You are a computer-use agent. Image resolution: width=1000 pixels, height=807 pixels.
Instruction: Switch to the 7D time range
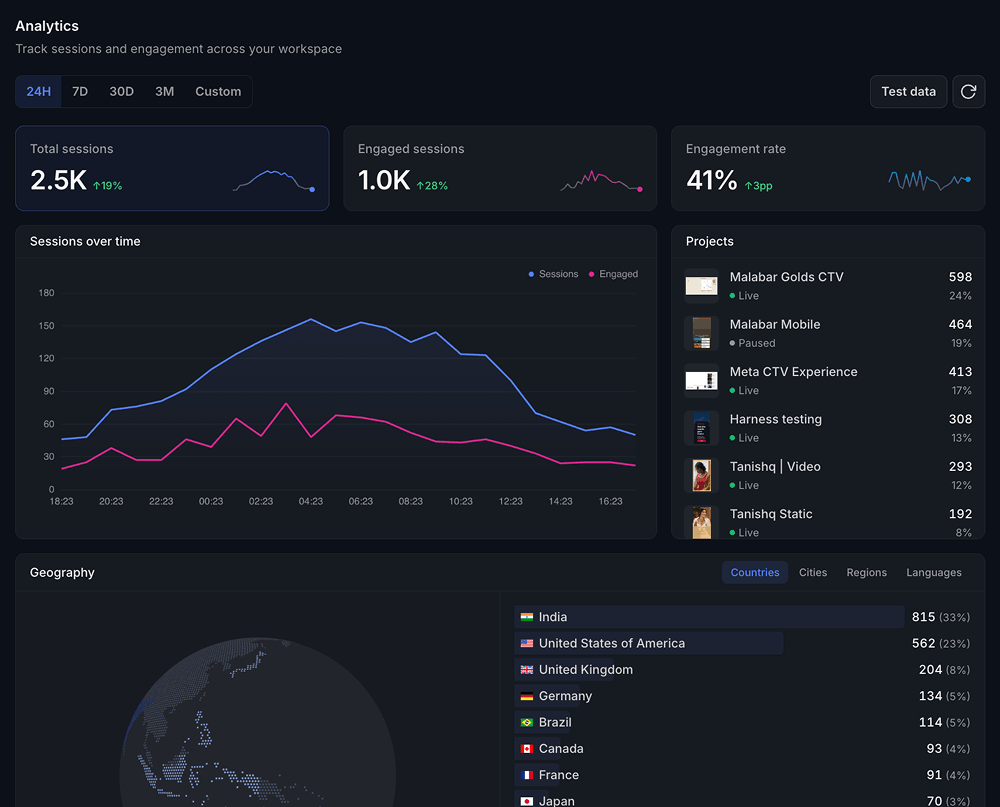click(80, 91)
